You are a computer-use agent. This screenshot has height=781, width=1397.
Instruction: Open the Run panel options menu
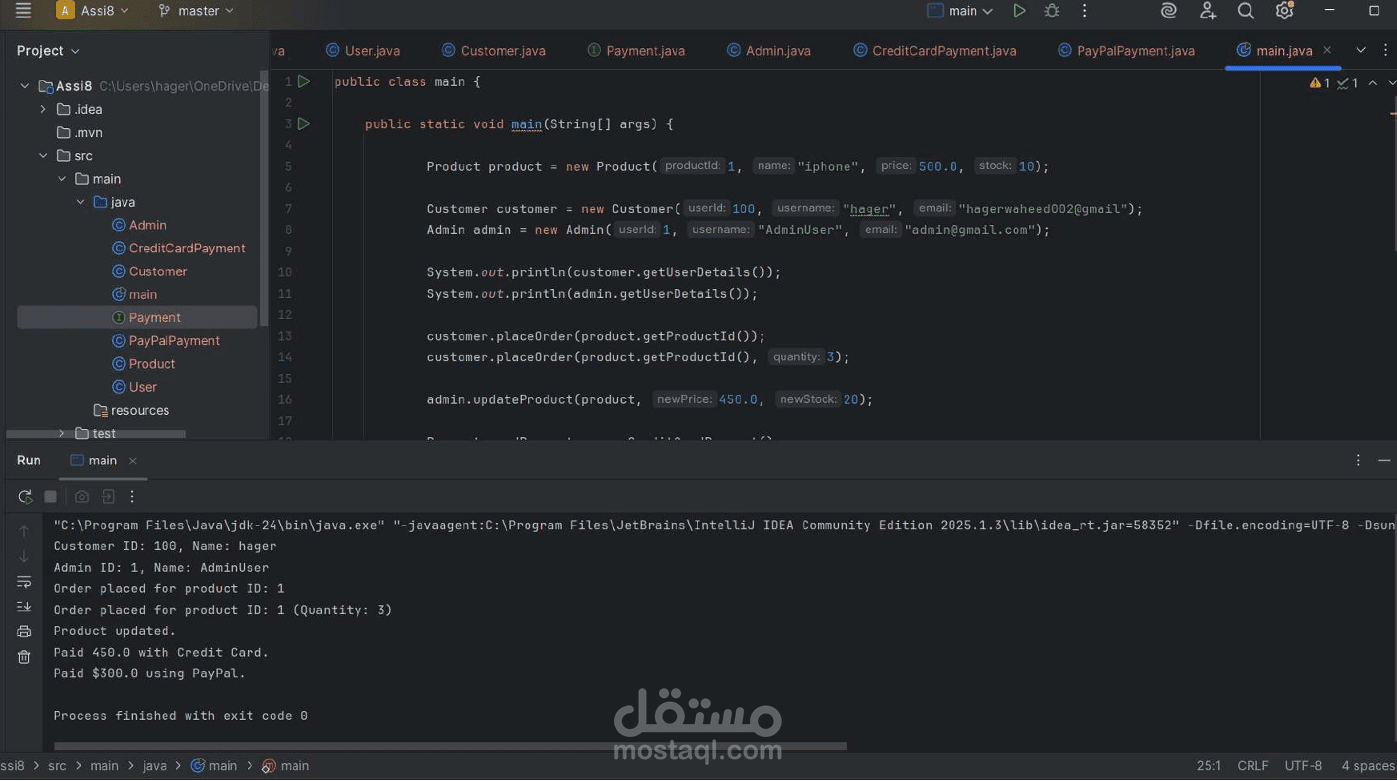coord(1358,460)
